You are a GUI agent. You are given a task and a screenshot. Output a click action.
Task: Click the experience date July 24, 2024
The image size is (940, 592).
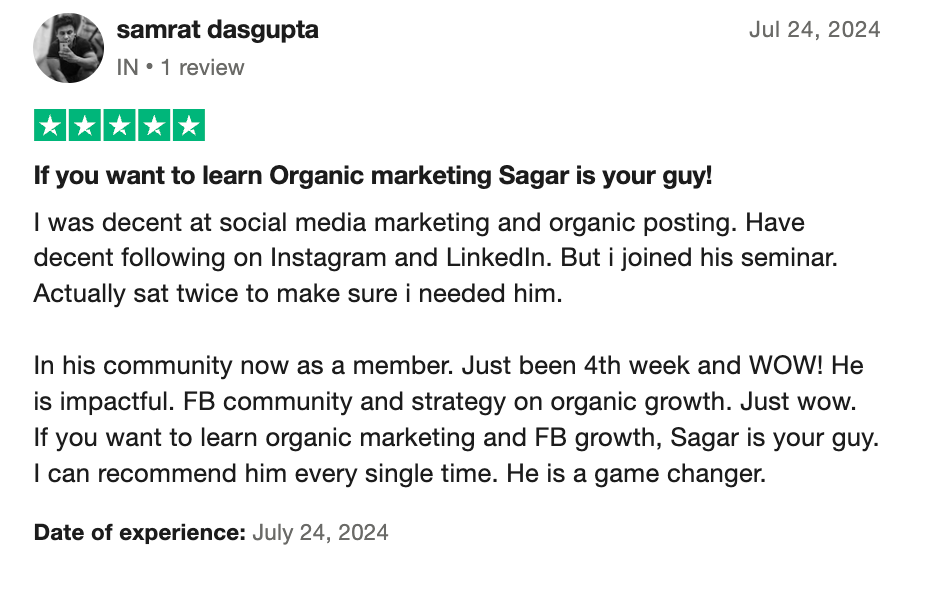[x=320, y=533]
